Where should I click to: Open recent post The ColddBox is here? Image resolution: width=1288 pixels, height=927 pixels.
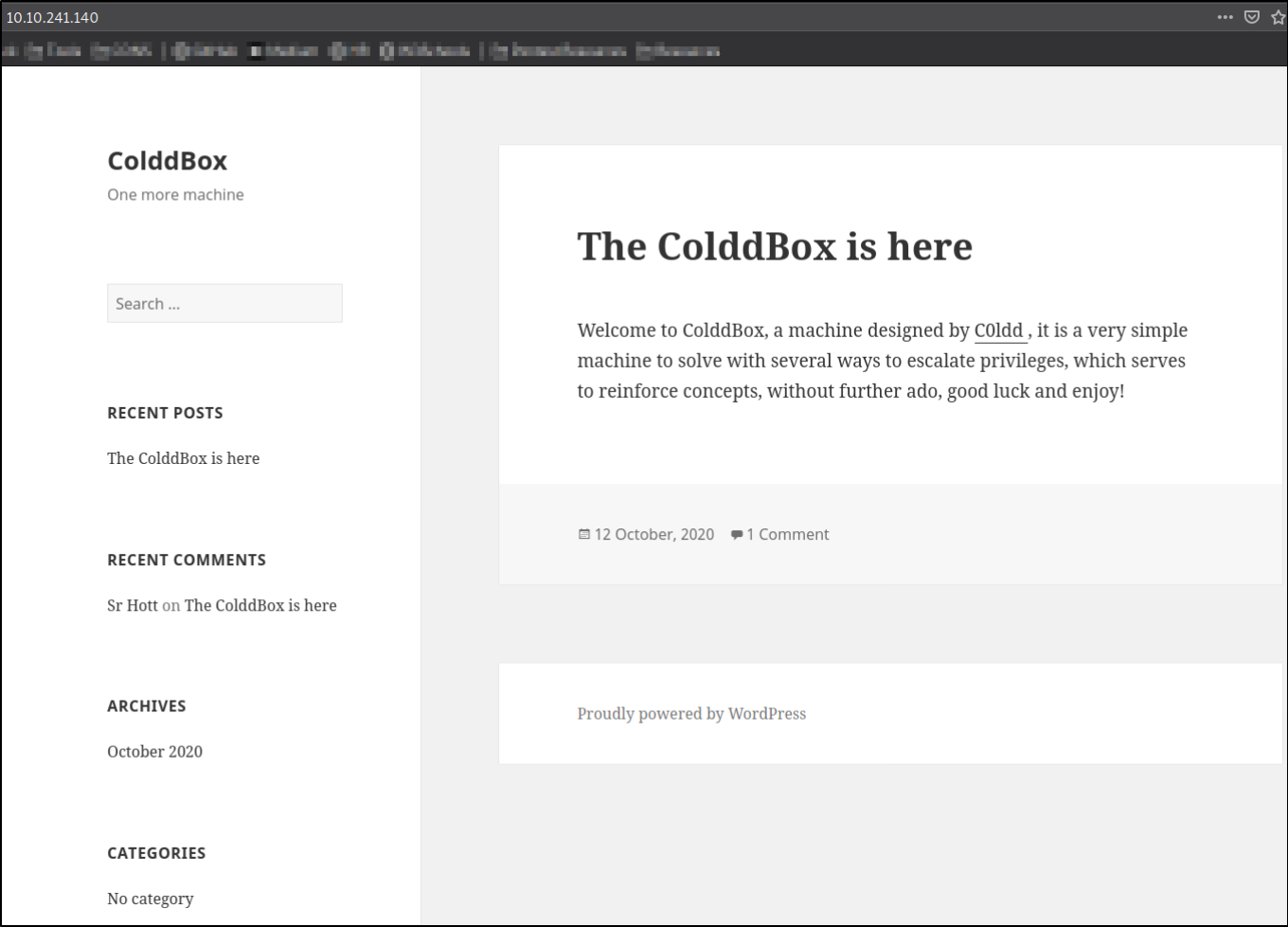(x=183, y=458)
